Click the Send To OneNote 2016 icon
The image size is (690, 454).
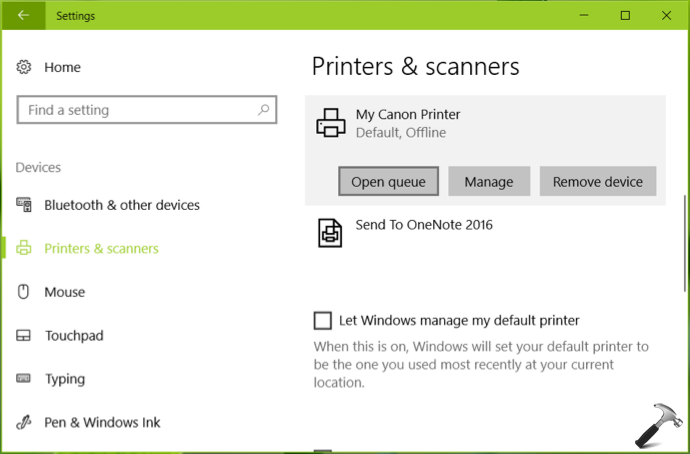330,233
